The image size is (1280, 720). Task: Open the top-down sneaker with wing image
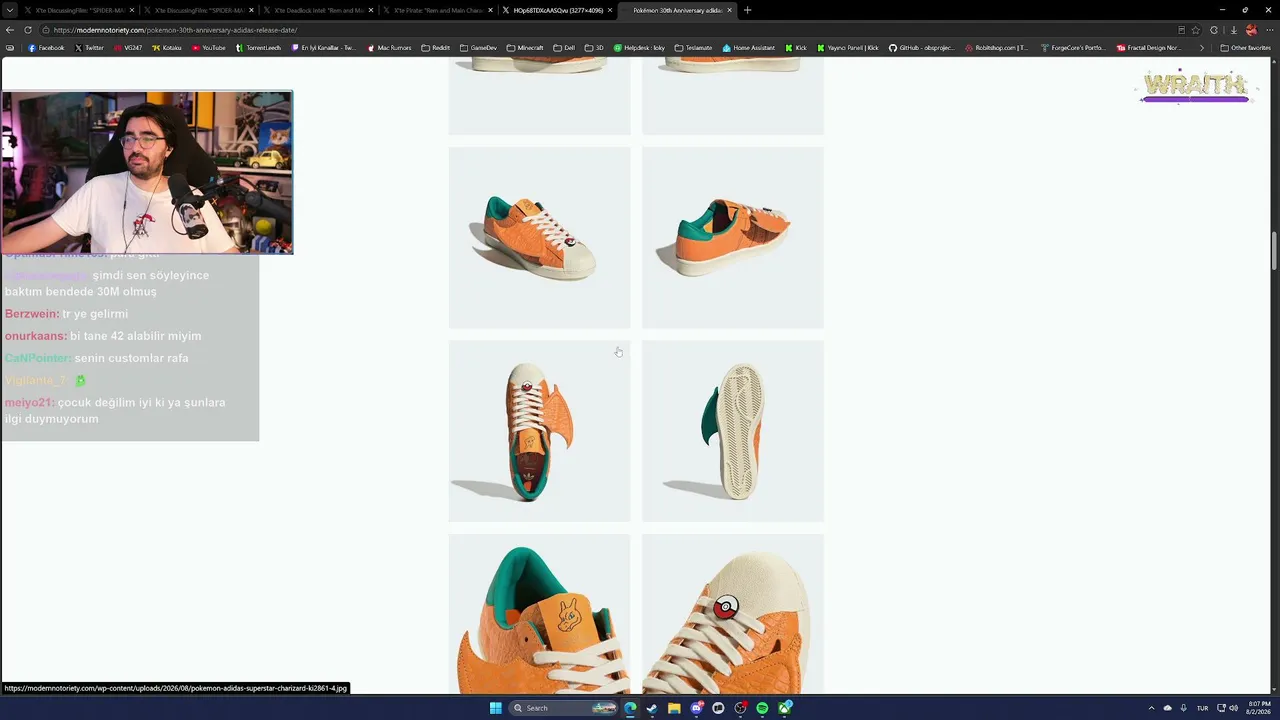[x=539, y=431]
